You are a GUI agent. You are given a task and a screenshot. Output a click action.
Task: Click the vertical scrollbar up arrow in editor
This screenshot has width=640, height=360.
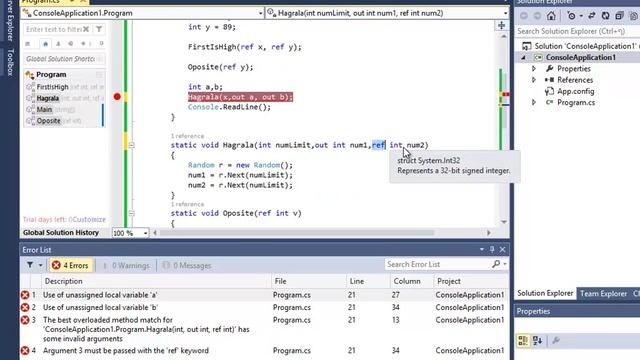[x=504, y=37]
